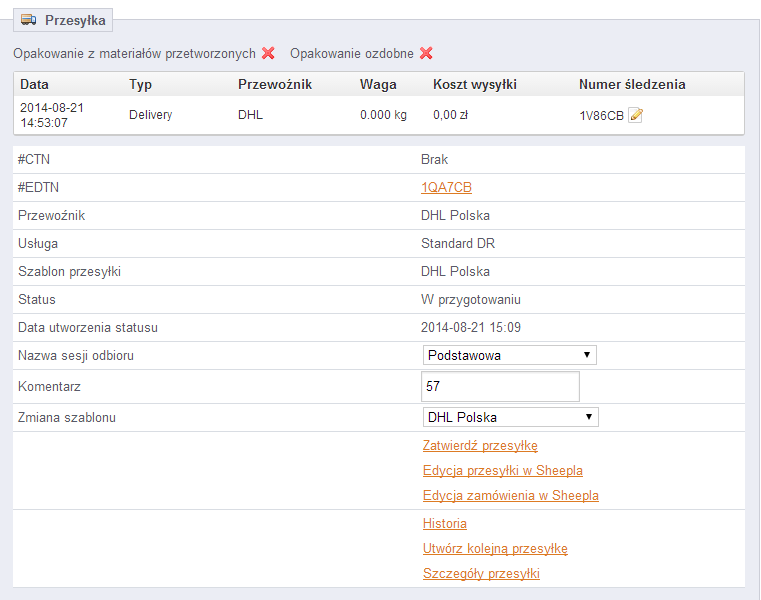Click the 0,00 zł shipping cost cell
Image resolution: width=761 pixels, height=600 pixels.
coord(450,115)
